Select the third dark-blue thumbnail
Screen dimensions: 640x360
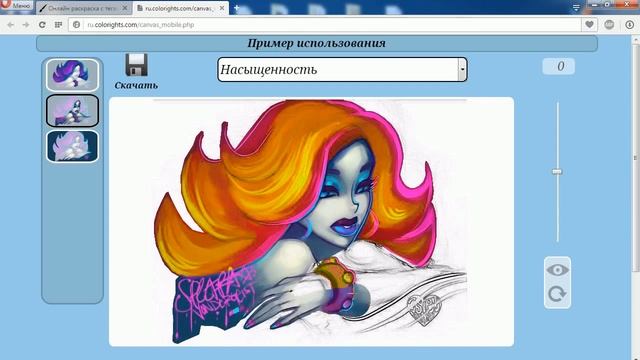pos(72,146)
